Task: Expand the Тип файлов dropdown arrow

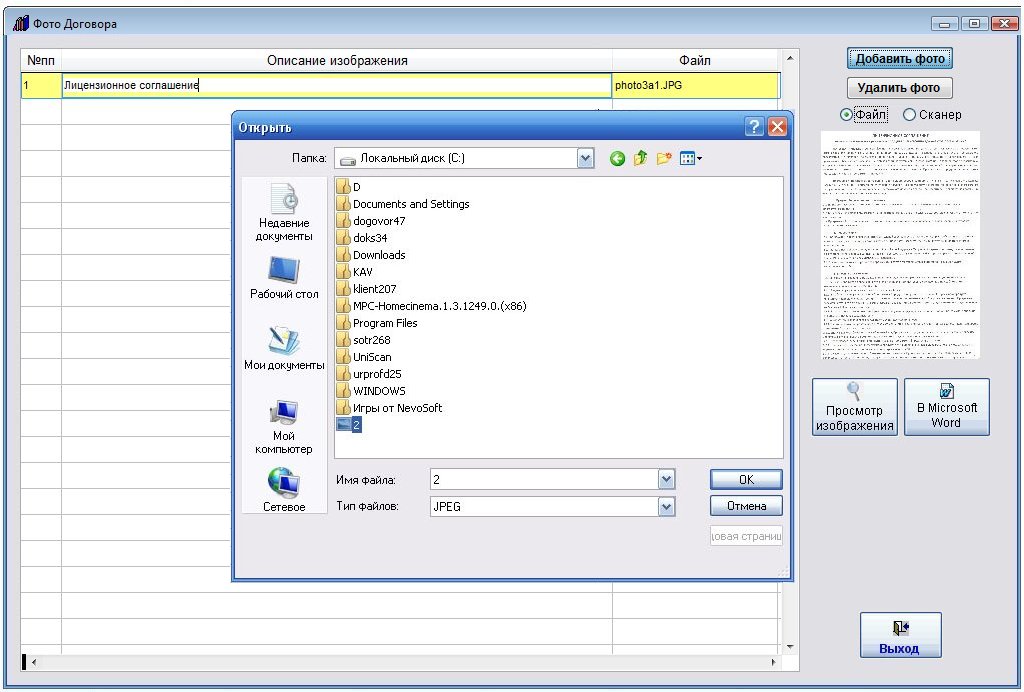Action: tap(667, 507)
